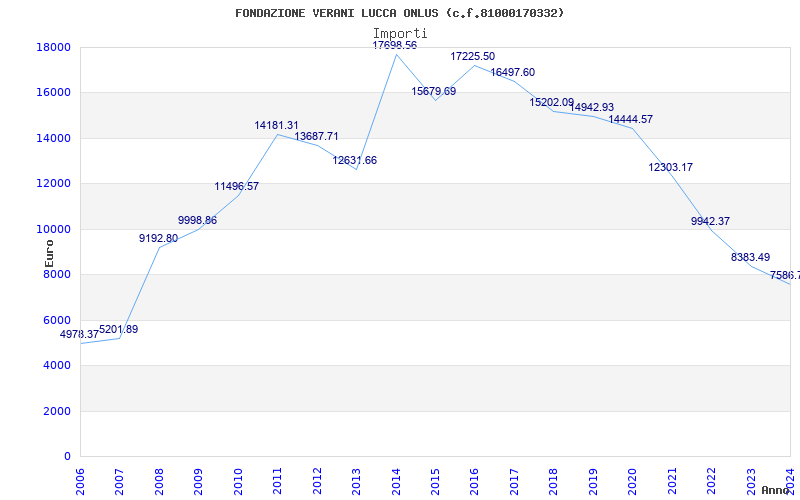
Task: Select the 15202.09 data label
Action: pyautogui.click(x=552, y=102)
